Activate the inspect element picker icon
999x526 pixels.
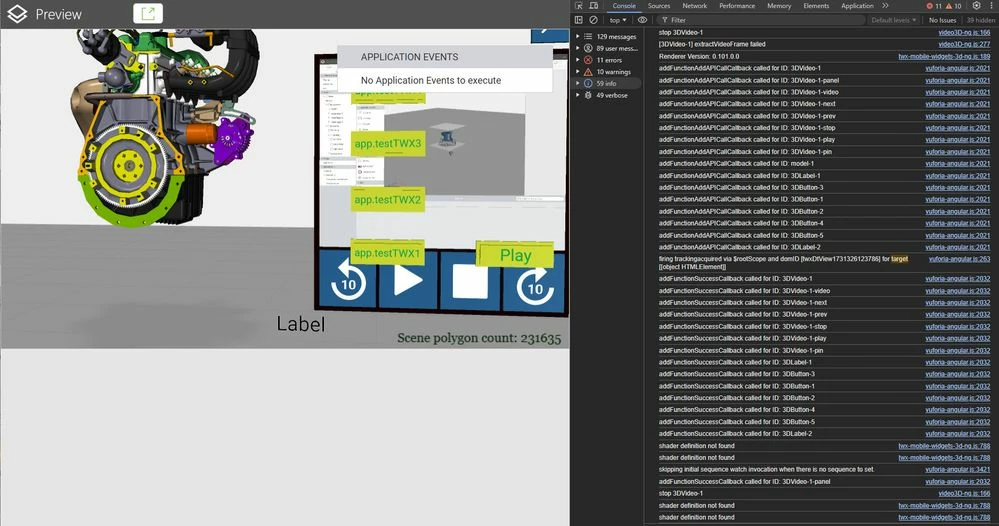point(579,6)
